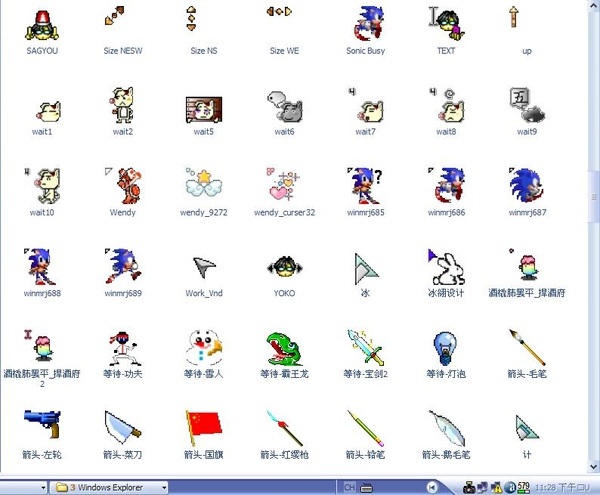This screenshot has width=600, height=495.
Task: Select the 箭头-左轮 revolver cursor
Action: click(x=42, y=424)
